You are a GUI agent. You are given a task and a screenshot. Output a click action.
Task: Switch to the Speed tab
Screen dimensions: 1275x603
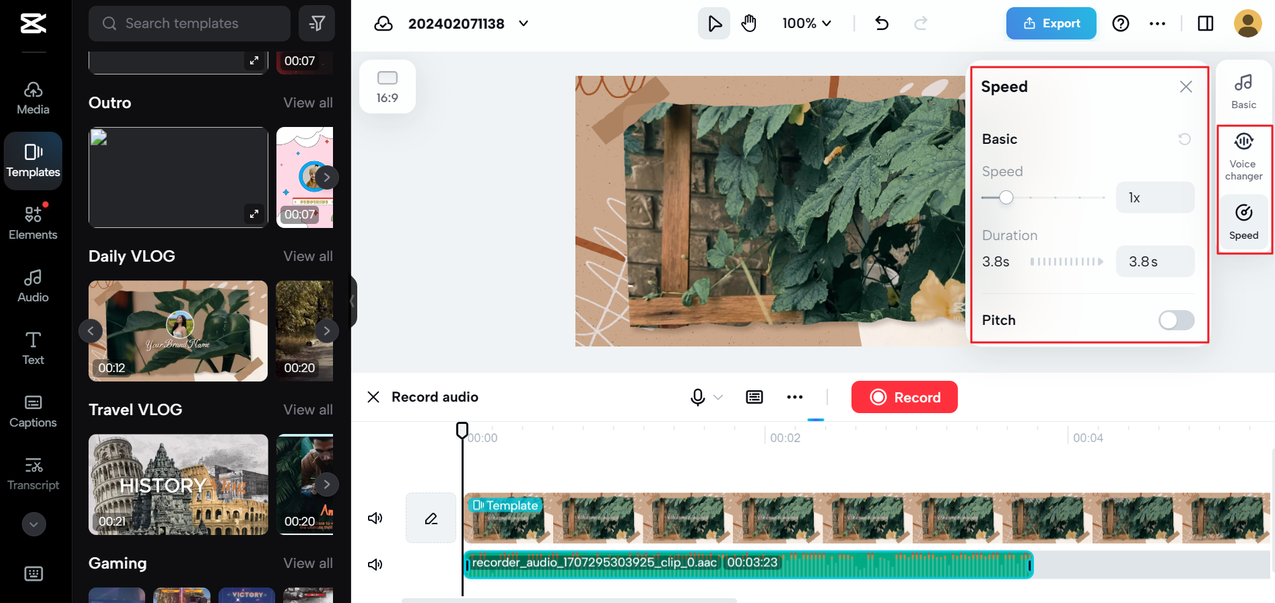[1244, 221]
